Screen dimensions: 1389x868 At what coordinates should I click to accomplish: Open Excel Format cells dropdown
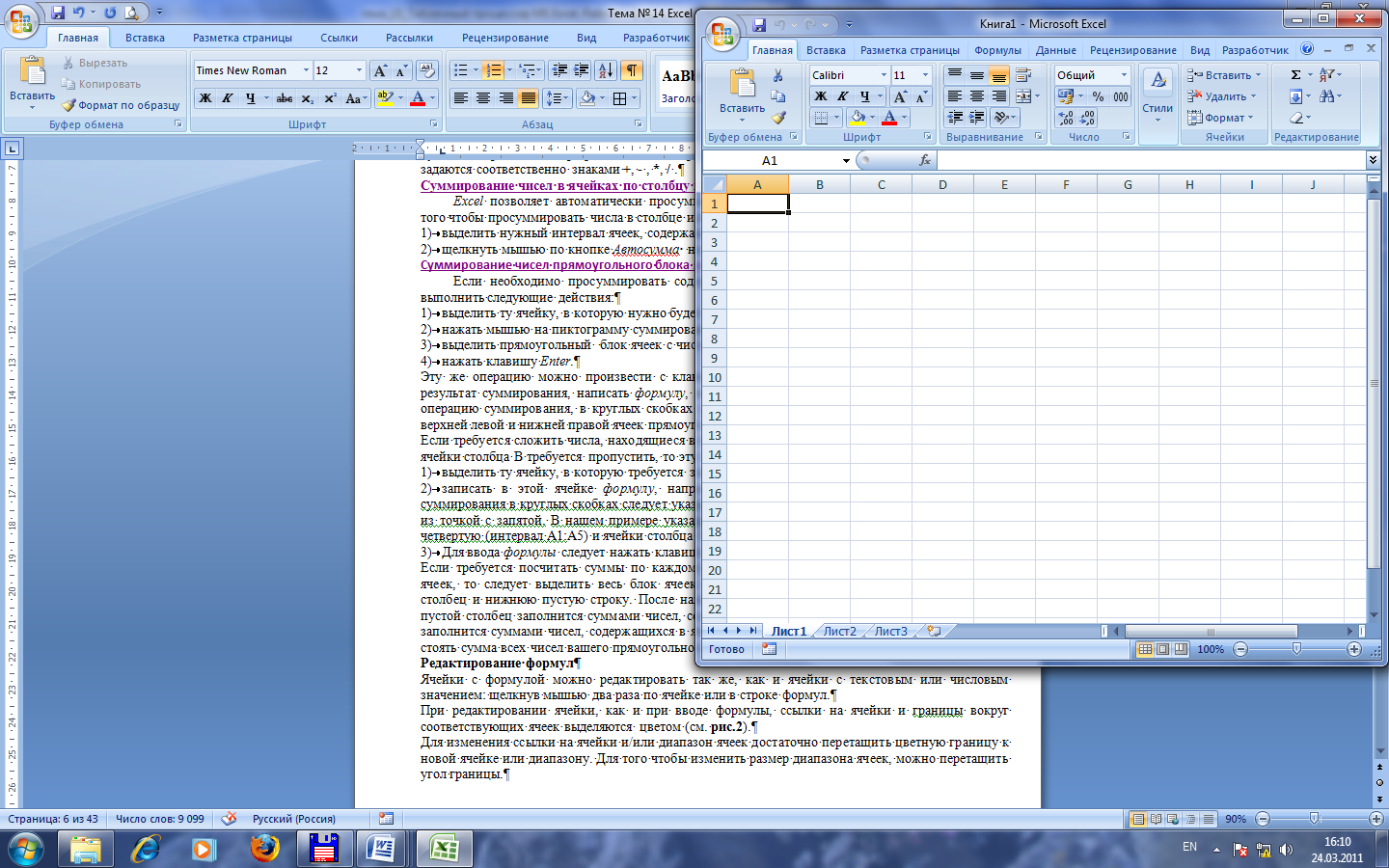point(1220,118)
